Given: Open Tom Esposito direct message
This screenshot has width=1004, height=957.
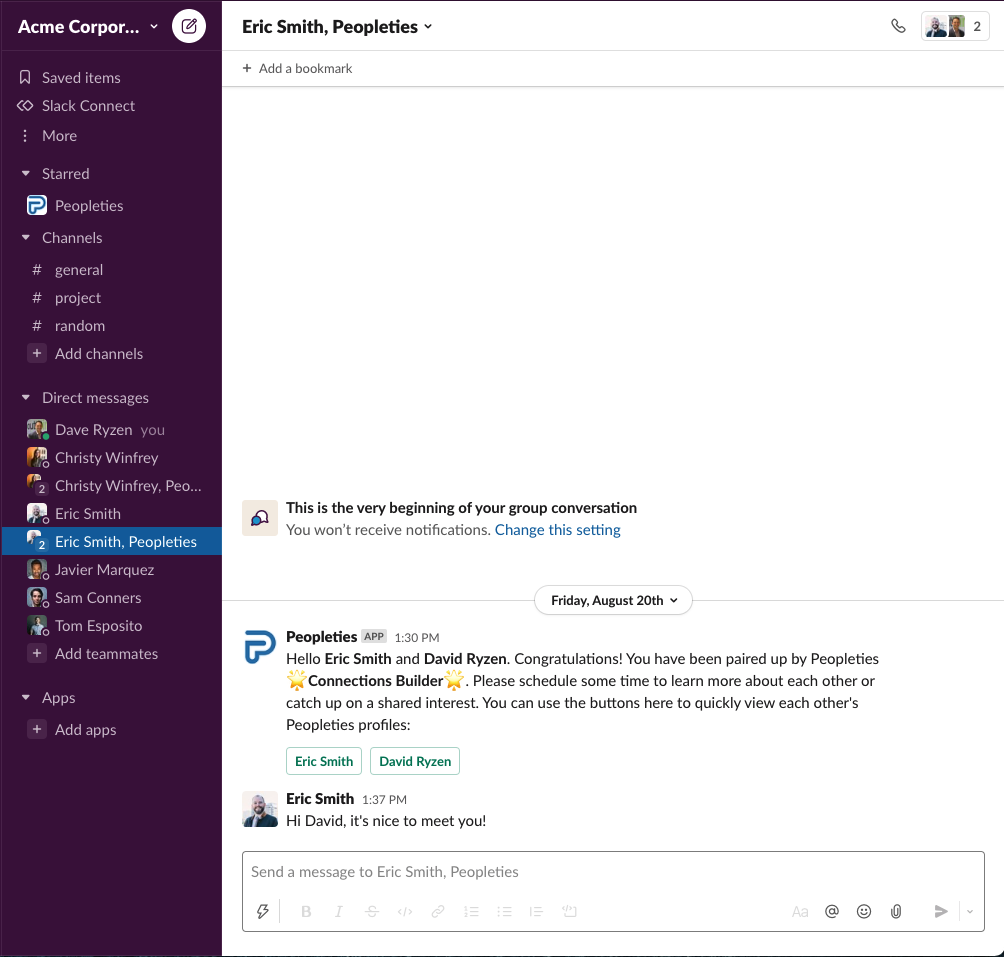Looking at the screenshot, I should (111, 626).
